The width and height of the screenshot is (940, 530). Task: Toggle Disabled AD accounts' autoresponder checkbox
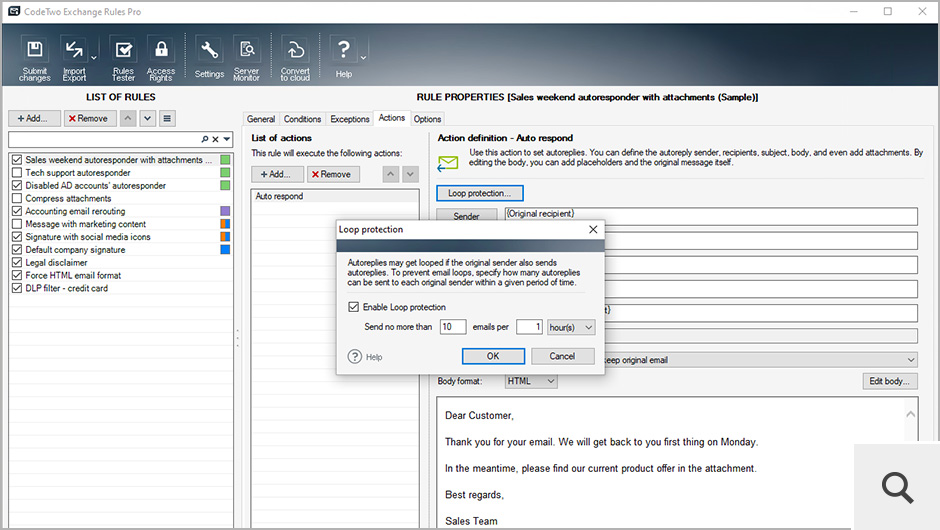click(17, 185)
